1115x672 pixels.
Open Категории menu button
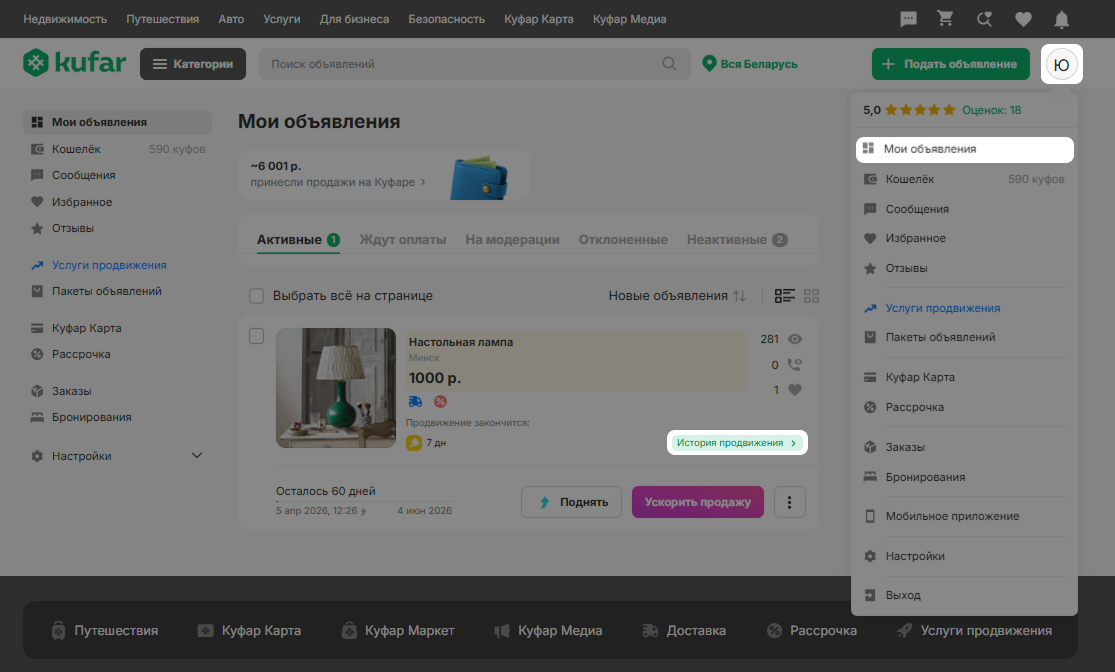click(x=193, y=64)
